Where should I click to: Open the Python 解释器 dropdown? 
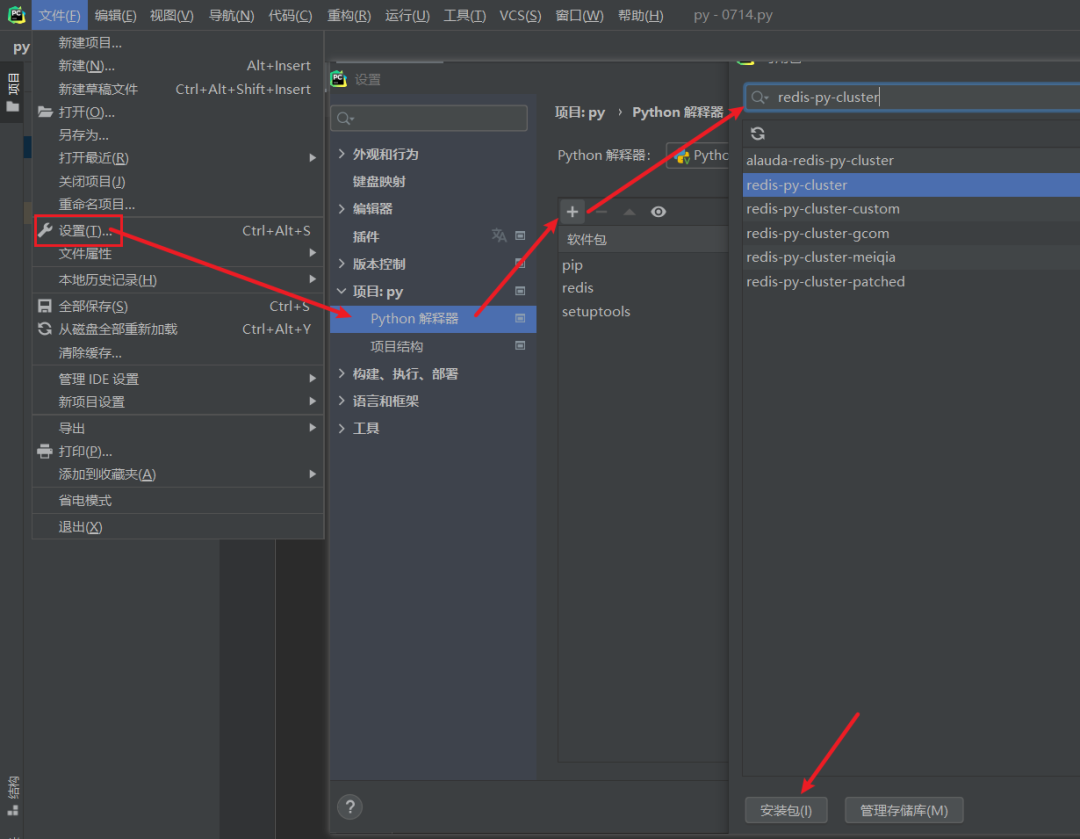(x=697, y=156)
